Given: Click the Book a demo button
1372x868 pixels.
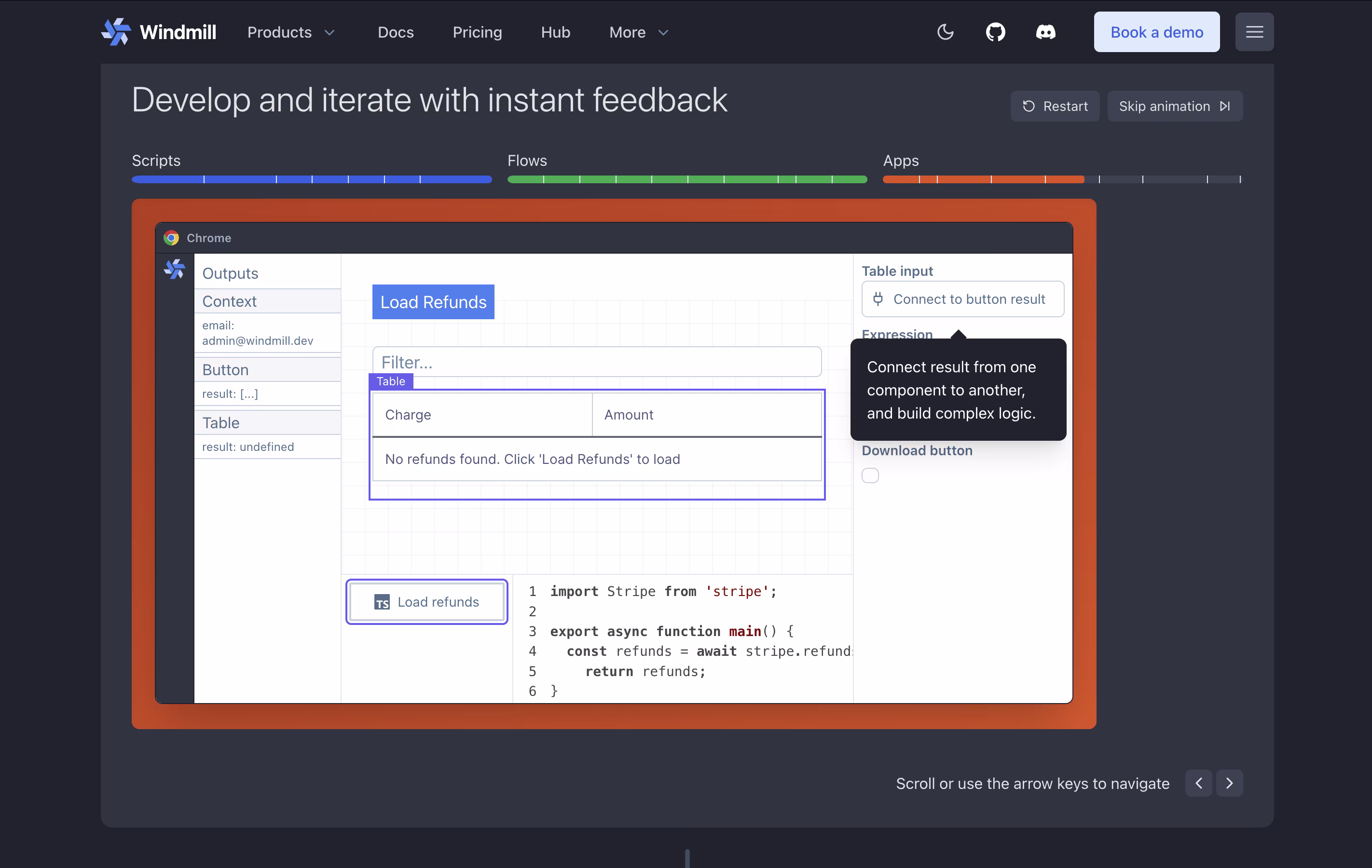Looking at the screenshot, I should click(x=1156, y=32).
